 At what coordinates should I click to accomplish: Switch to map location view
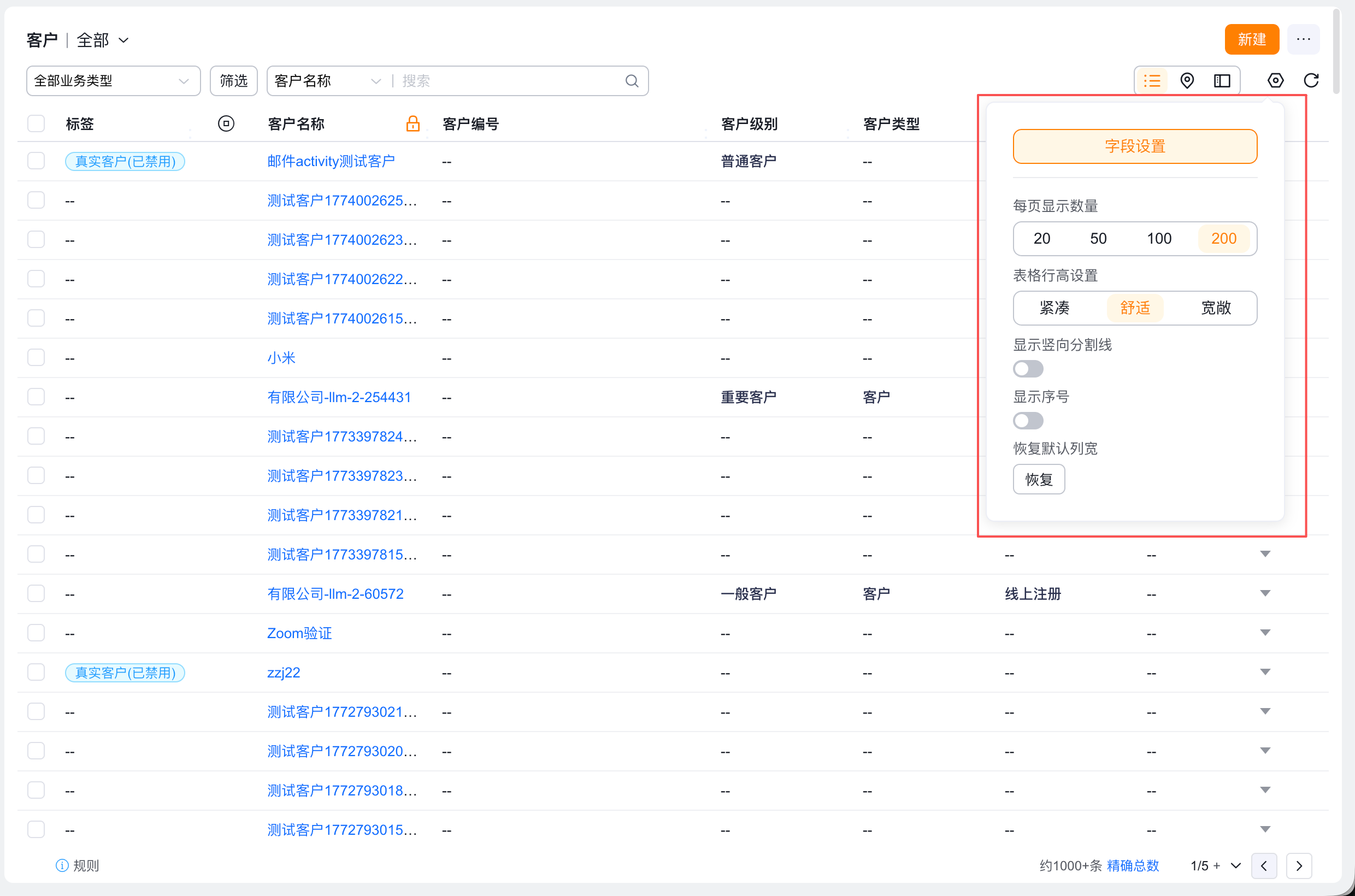[1187, 80]
